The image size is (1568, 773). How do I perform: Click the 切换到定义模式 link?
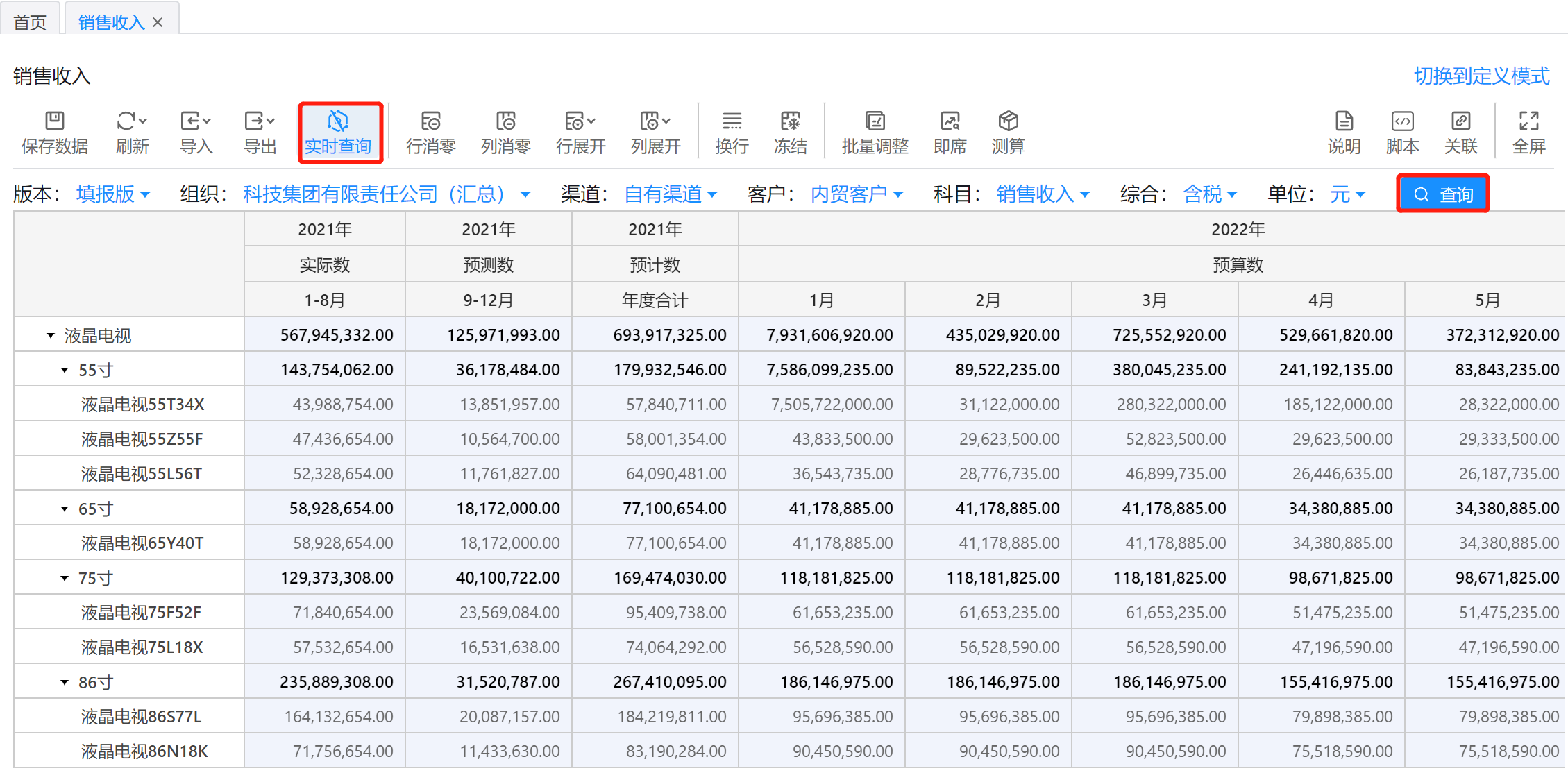point(1481,76)
